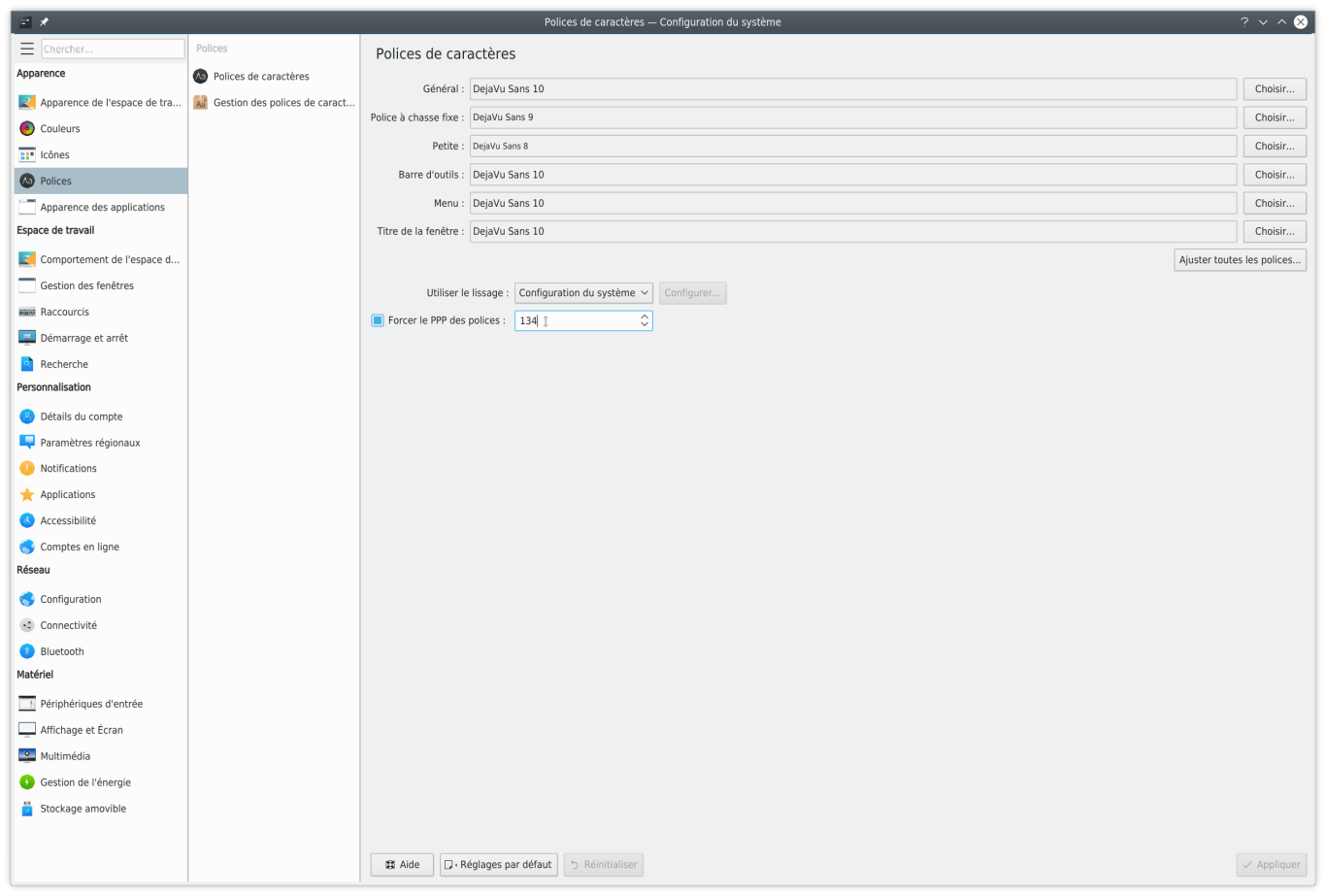Click Réglages par défaut button

point(499,865)
